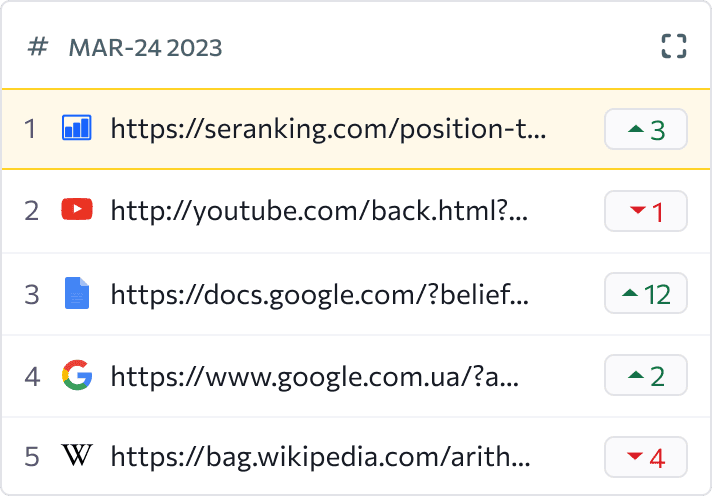Click the Wikipedia W icon
The width and height of the screenshot is (712, 496).
77,455
